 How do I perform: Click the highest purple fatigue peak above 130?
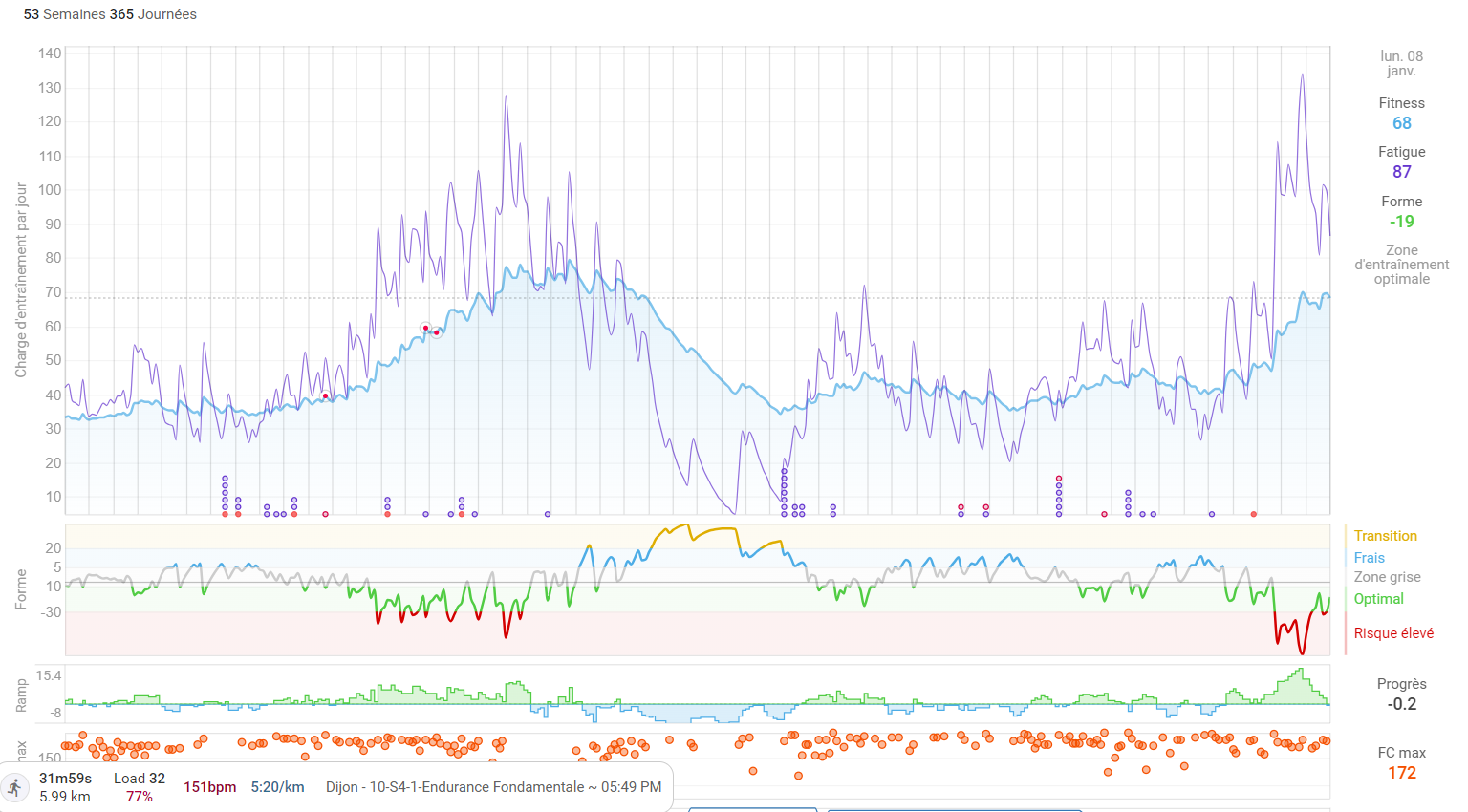pos(1302,75)
